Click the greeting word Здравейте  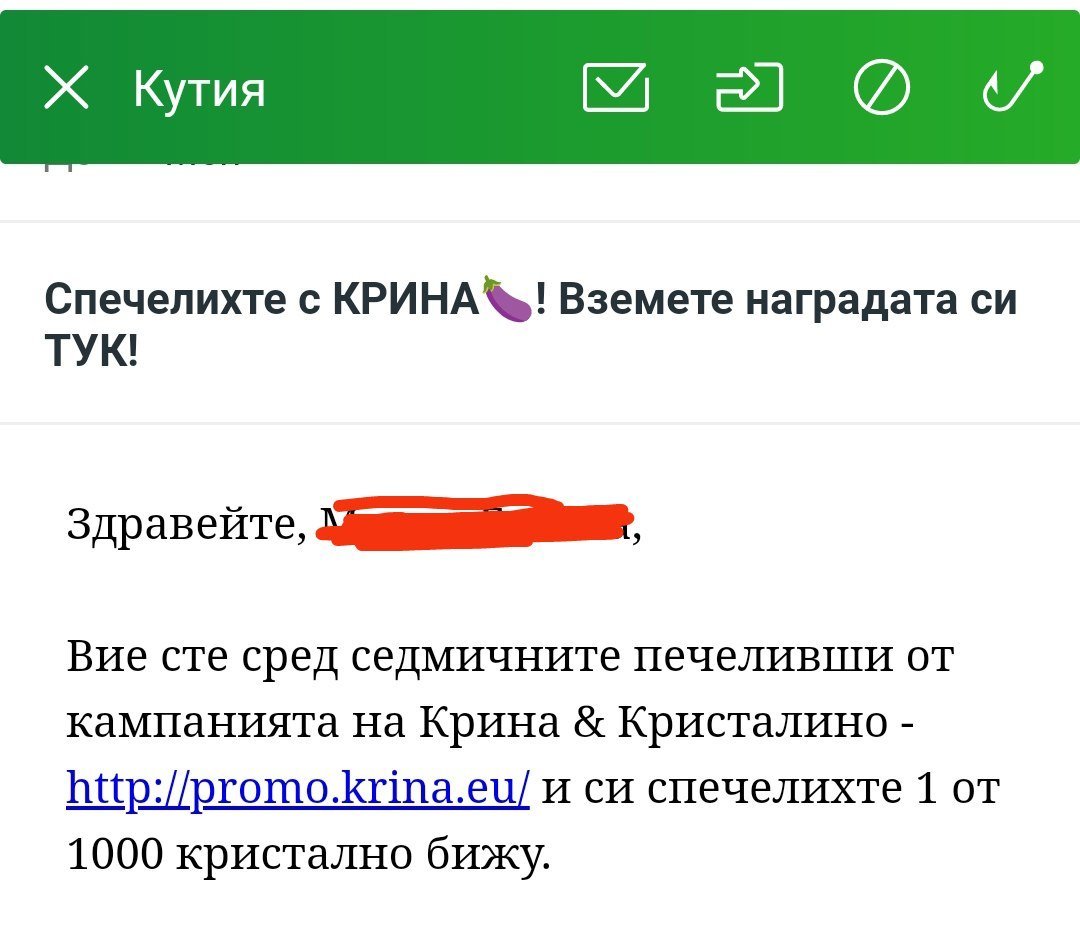(187, 523)
